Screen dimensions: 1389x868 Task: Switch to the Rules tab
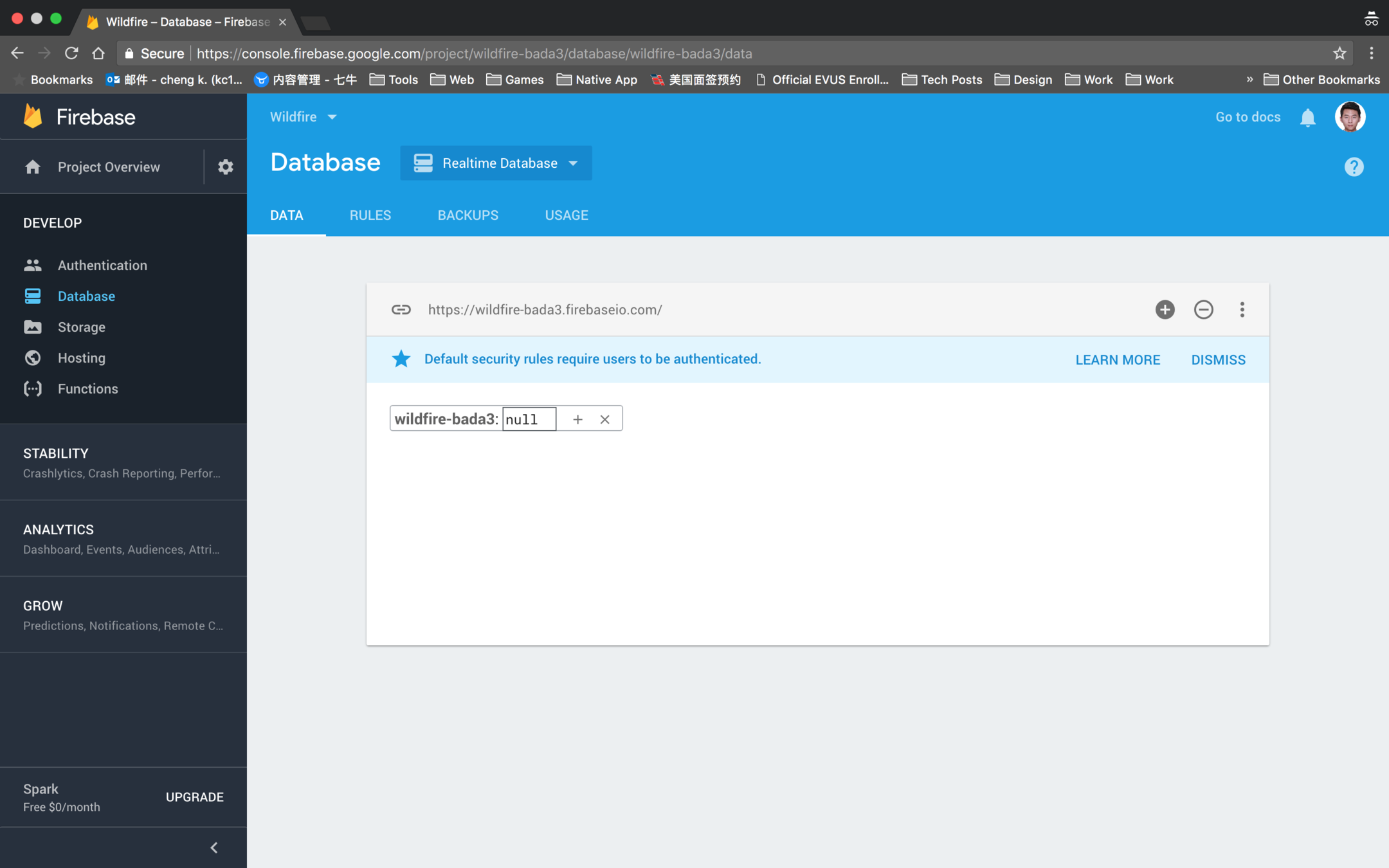(370, 215)
